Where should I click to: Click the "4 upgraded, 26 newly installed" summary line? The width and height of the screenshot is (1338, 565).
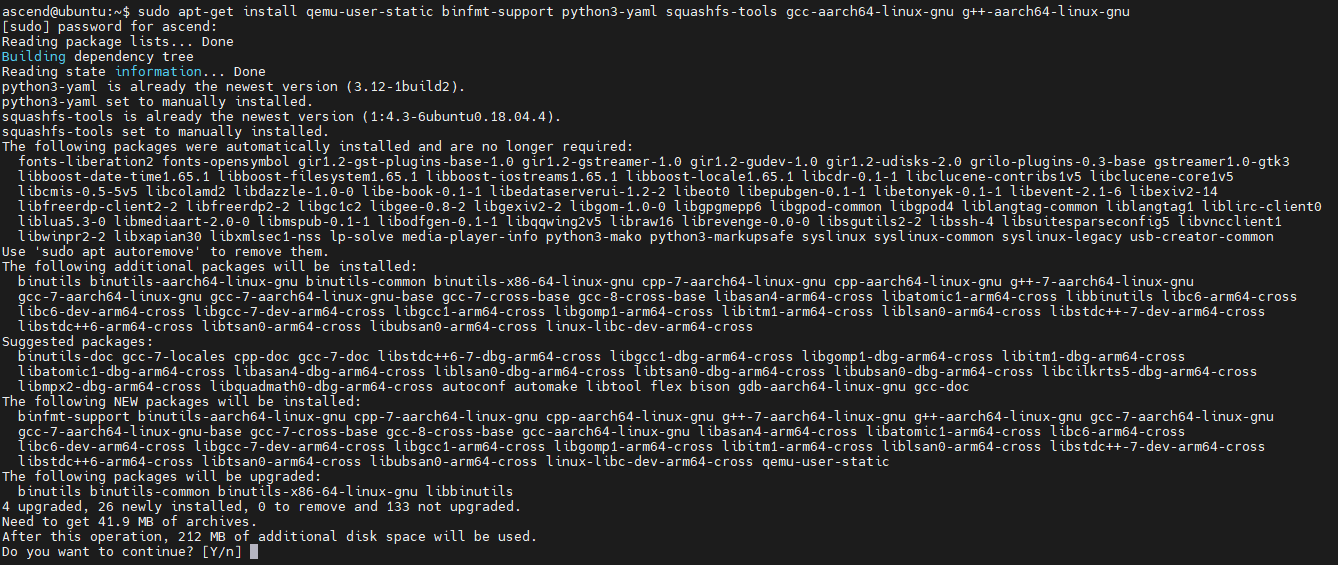point(261,506)
